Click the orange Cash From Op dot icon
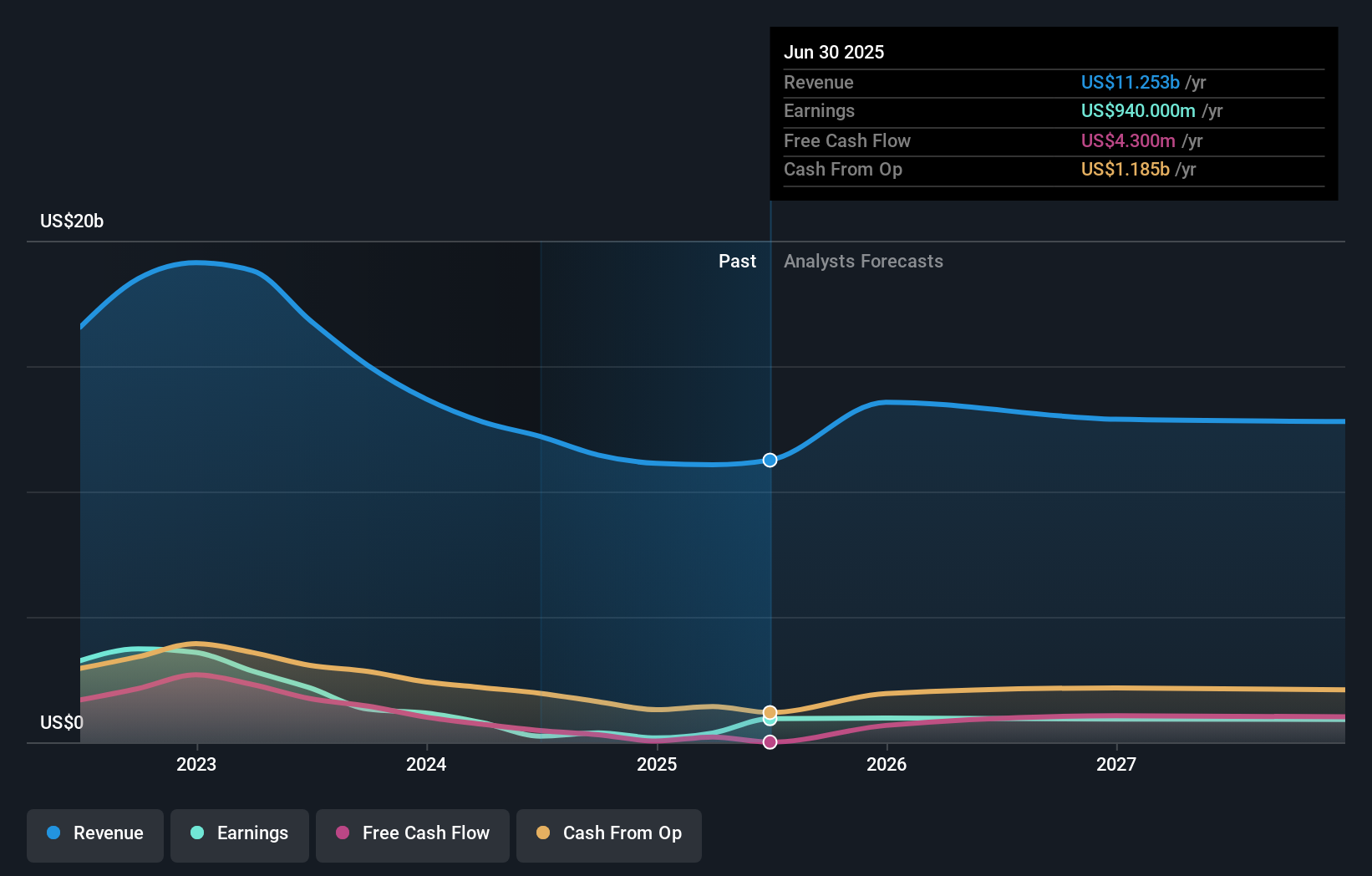1372x876 pixels. pos(543,833)
